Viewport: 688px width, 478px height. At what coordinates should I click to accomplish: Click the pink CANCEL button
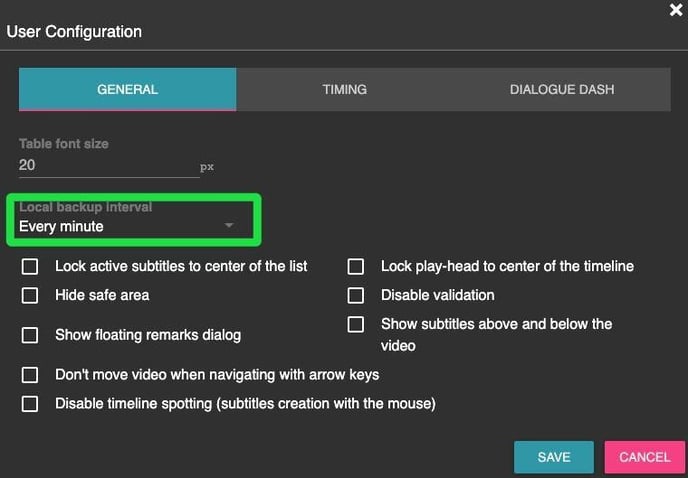click(644, 457)
